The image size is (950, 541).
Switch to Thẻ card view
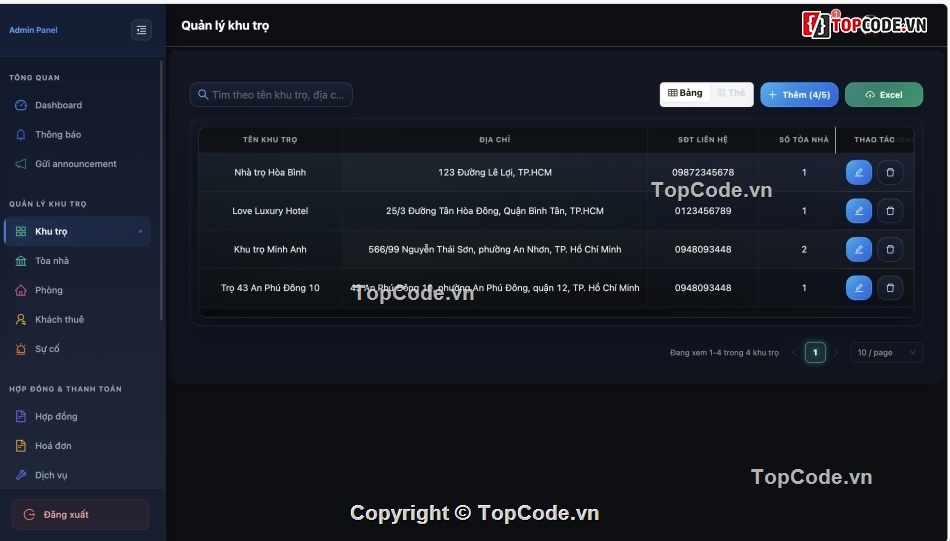731,93
